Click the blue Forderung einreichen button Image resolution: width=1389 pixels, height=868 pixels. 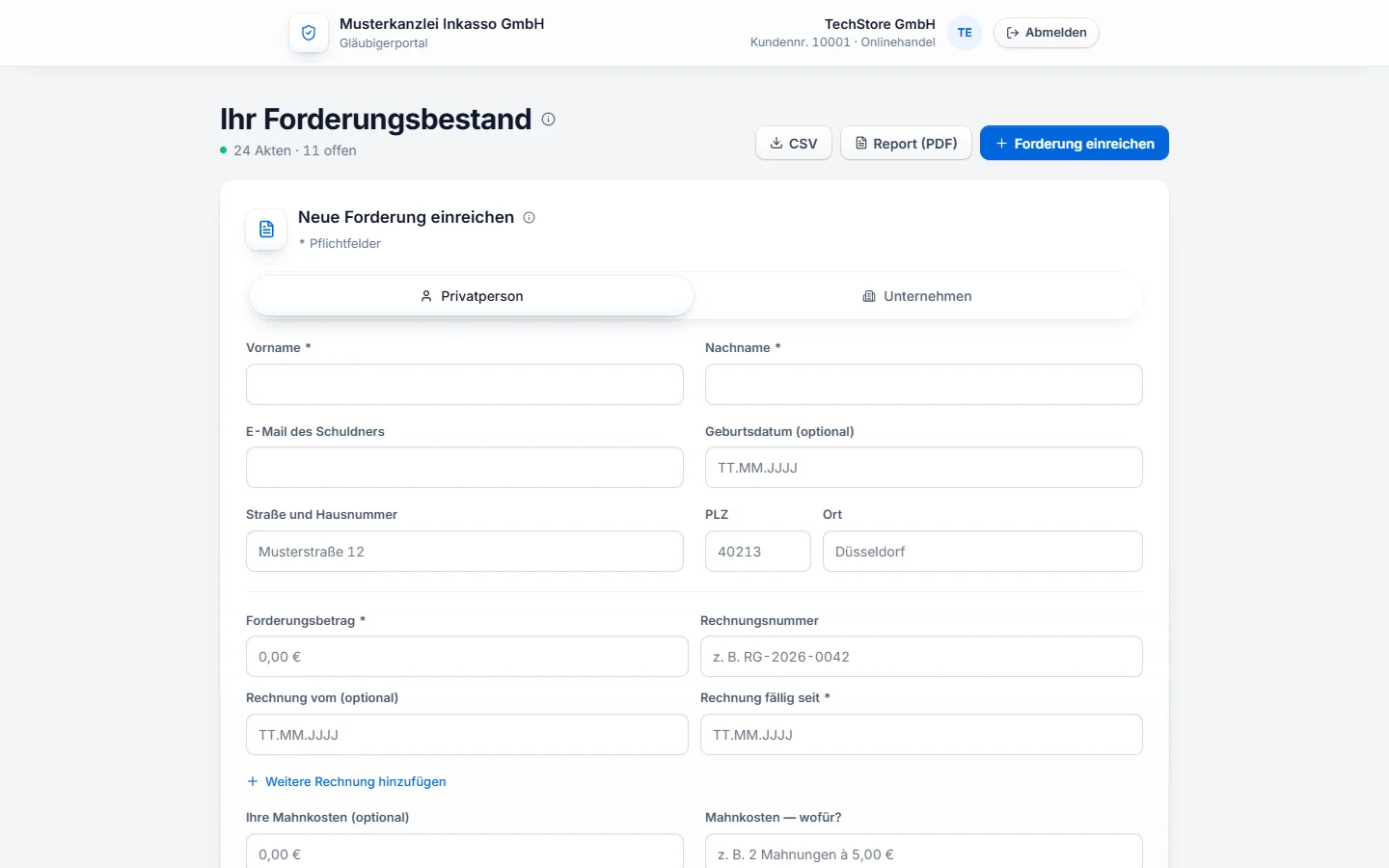click(1075, 144)
